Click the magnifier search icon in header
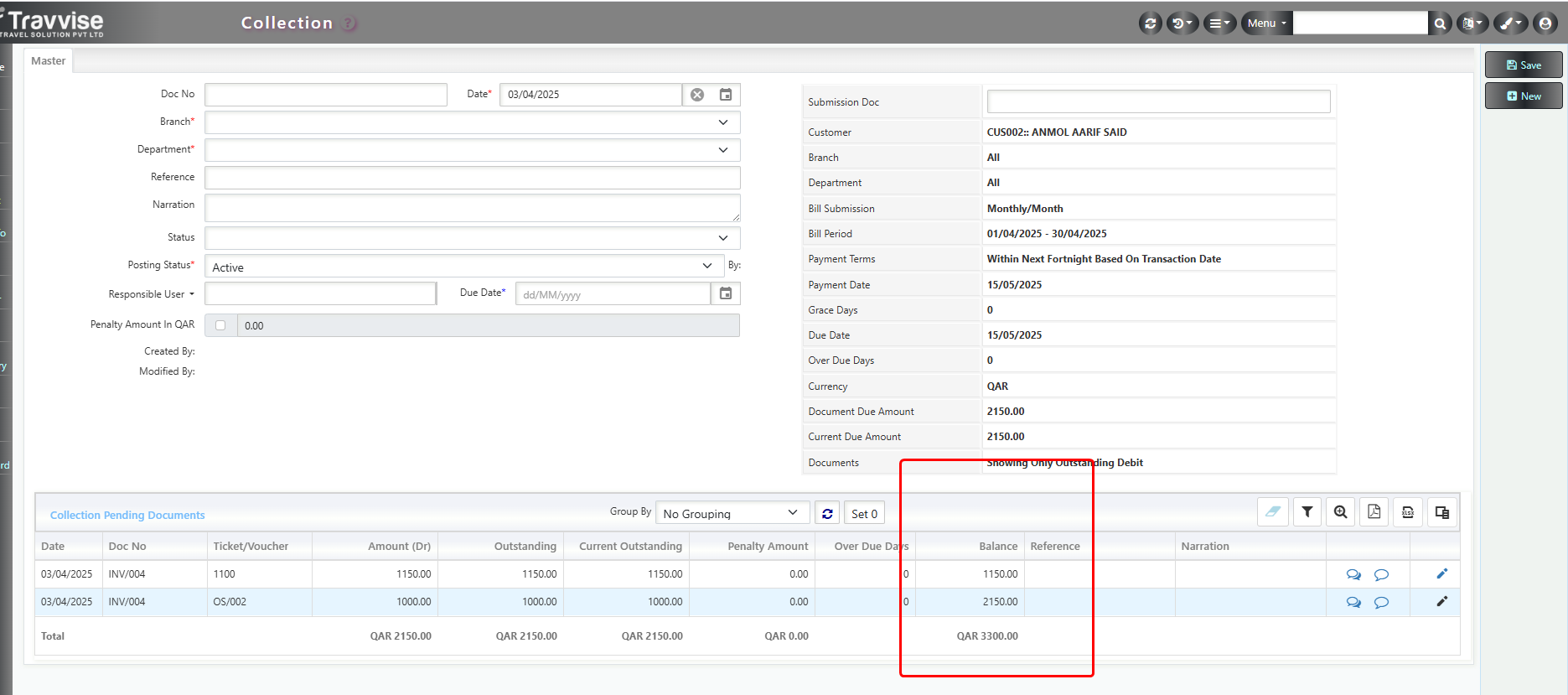Image resolution: width=1568 pixels, height=695 pixels. click(1440, 23)
